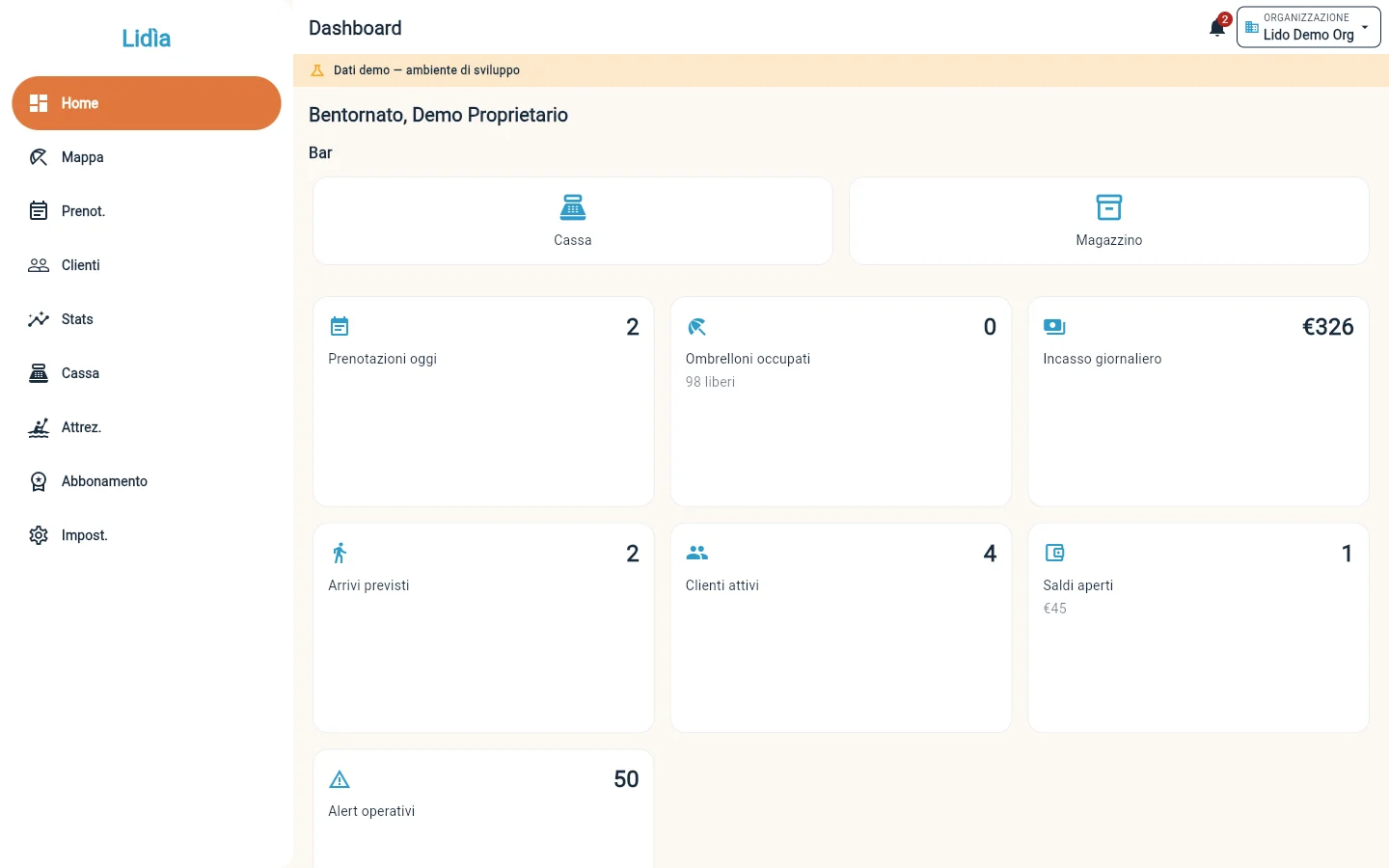
Task: Click the "€45" open balance amount
Action: coord(1054,609)
